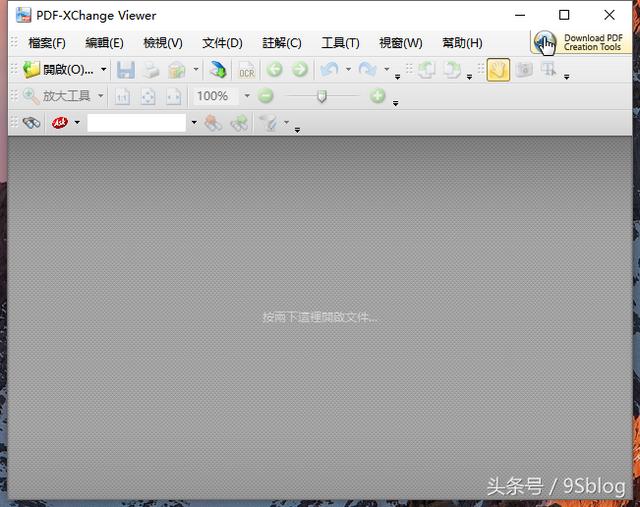The height and width of the screenshot is (507, 640).
Task: Open the 檔案(F) menu
Action: tap(47, 43)
